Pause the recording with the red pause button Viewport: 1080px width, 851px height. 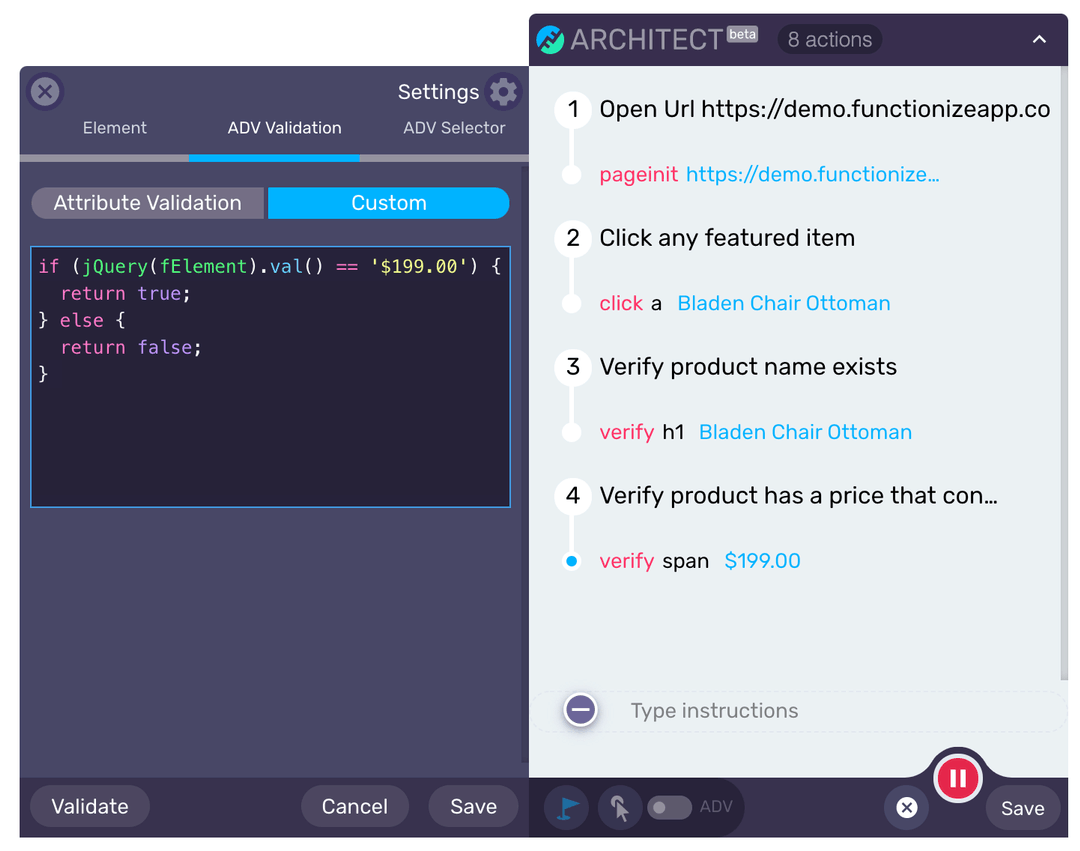point(957,778)
